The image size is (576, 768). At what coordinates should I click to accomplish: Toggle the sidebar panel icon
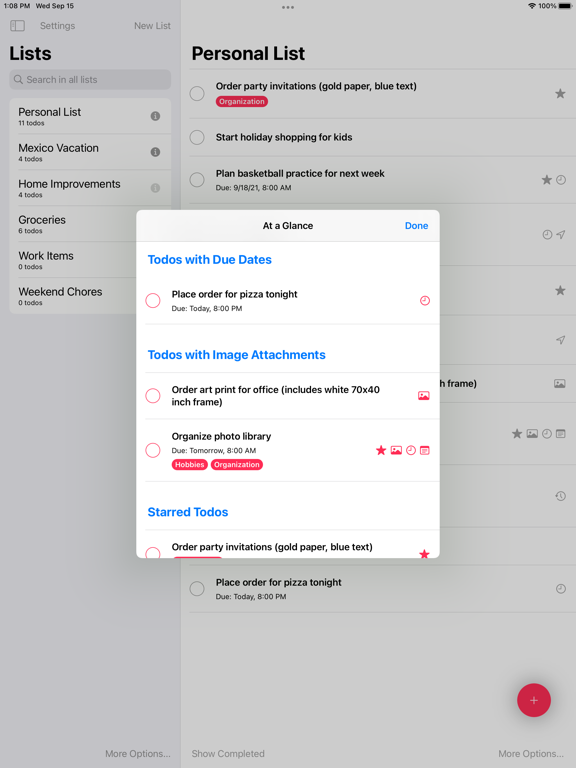(18, 25)
